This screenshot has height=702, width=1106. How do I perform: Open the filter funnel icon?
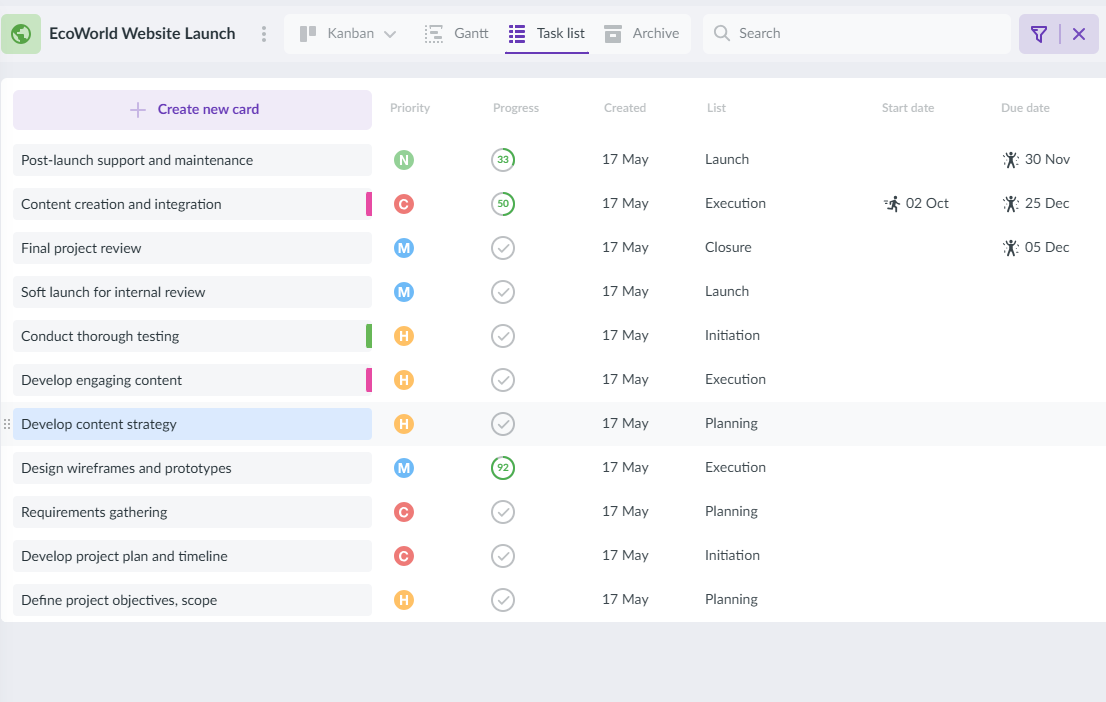pyautogui.click(x=1039, y=33)
